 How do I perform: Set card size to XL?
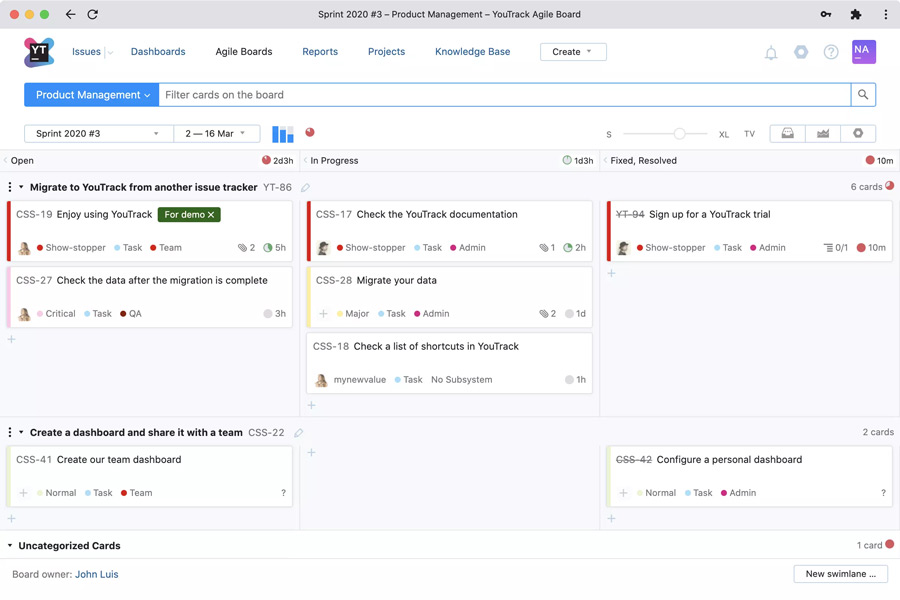[x=724, y=134]
